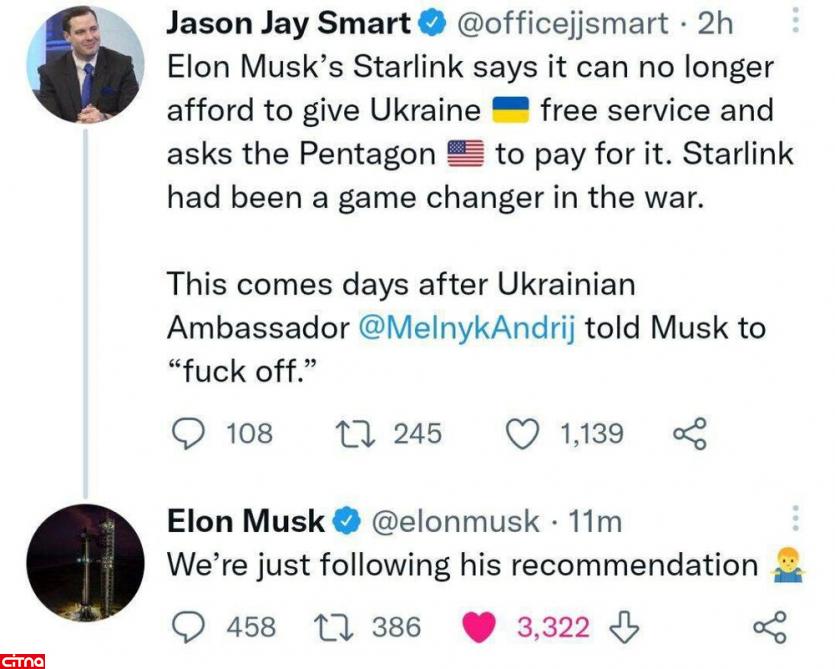This screenshot has width=835, height=669.
Task: Share Jason Jay Smart's tweet
Action: (690, 433)
